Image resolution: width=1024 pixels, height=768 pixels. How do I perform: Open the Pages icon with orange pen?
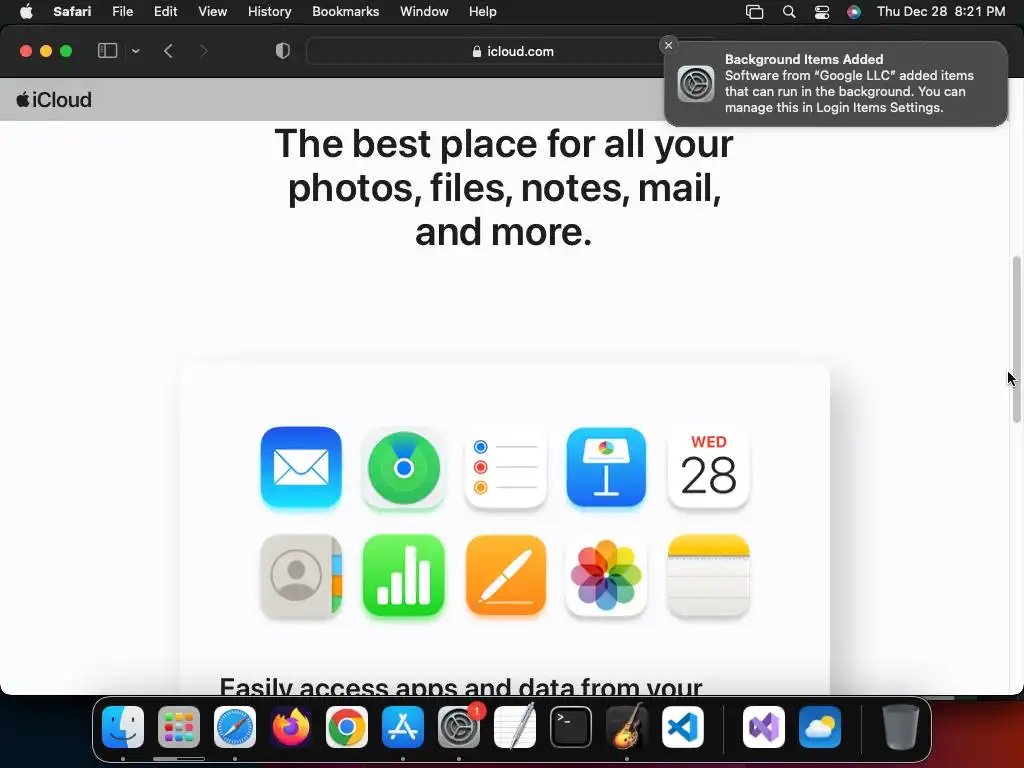point(506,576)
